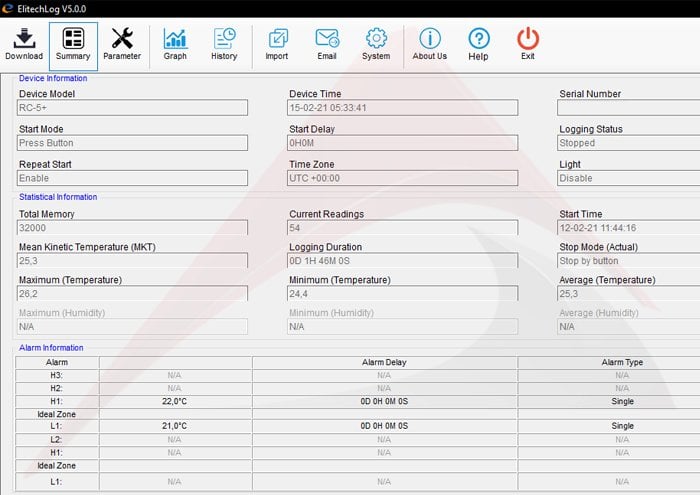The height and width of the screenshot is (495, 700).
Task: Click the Alarm Delay column header
Action: (384, 362)
